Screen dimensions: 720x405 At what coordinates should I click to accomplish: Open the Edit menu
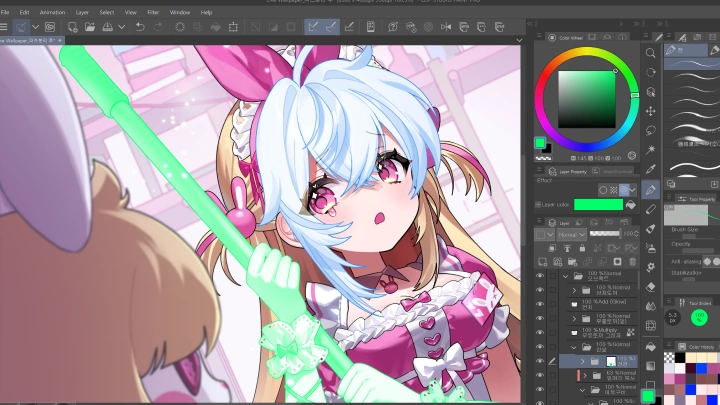[24, 12]
